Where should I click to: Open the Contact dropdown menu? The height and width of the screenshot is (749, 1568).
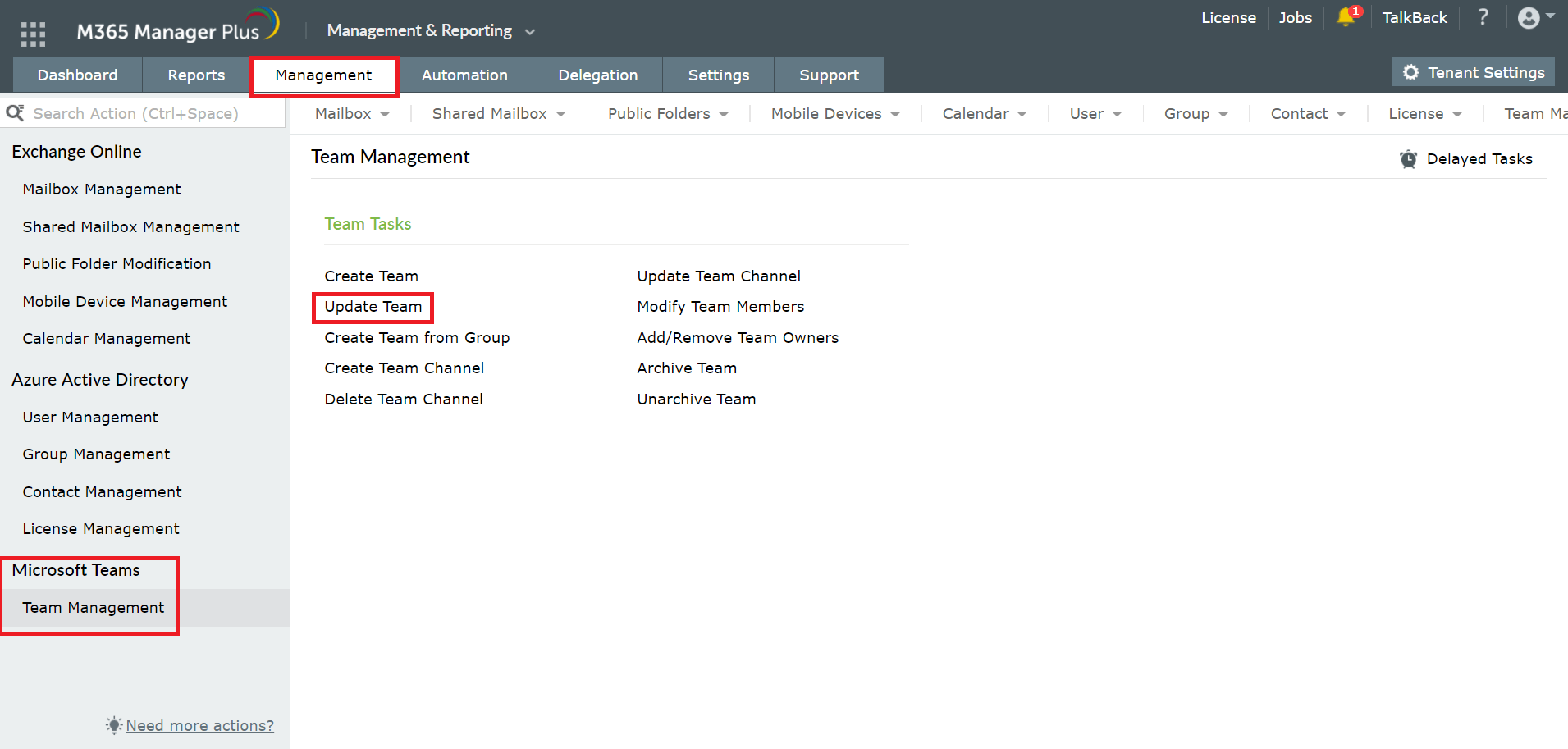[1308, 114]
